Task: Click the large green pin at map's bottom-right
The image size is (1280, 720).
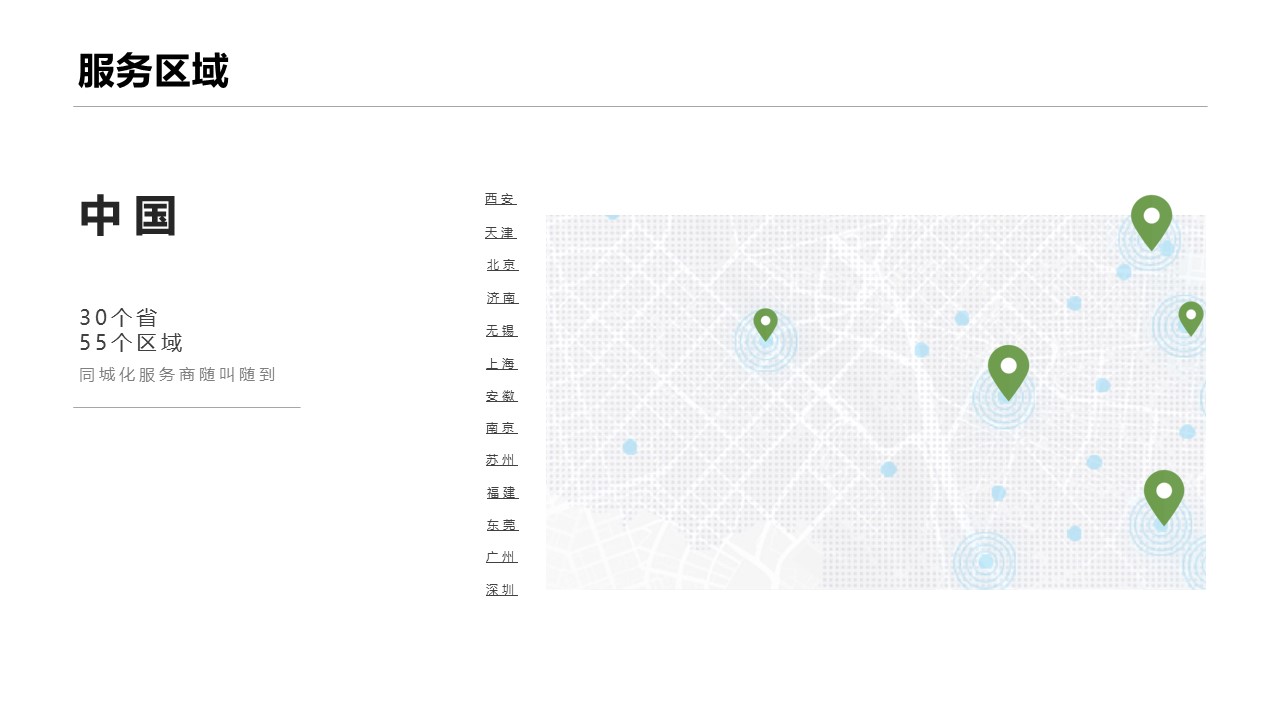Action: (1164, 497)
